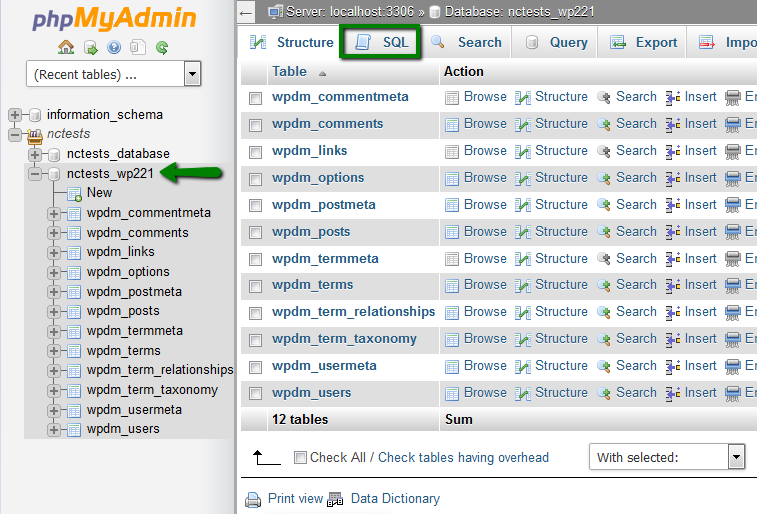Screen dimensions: 757x514
Task: Click Database: nctests_wp221 breadcrumb
Action: pos(519,12)
